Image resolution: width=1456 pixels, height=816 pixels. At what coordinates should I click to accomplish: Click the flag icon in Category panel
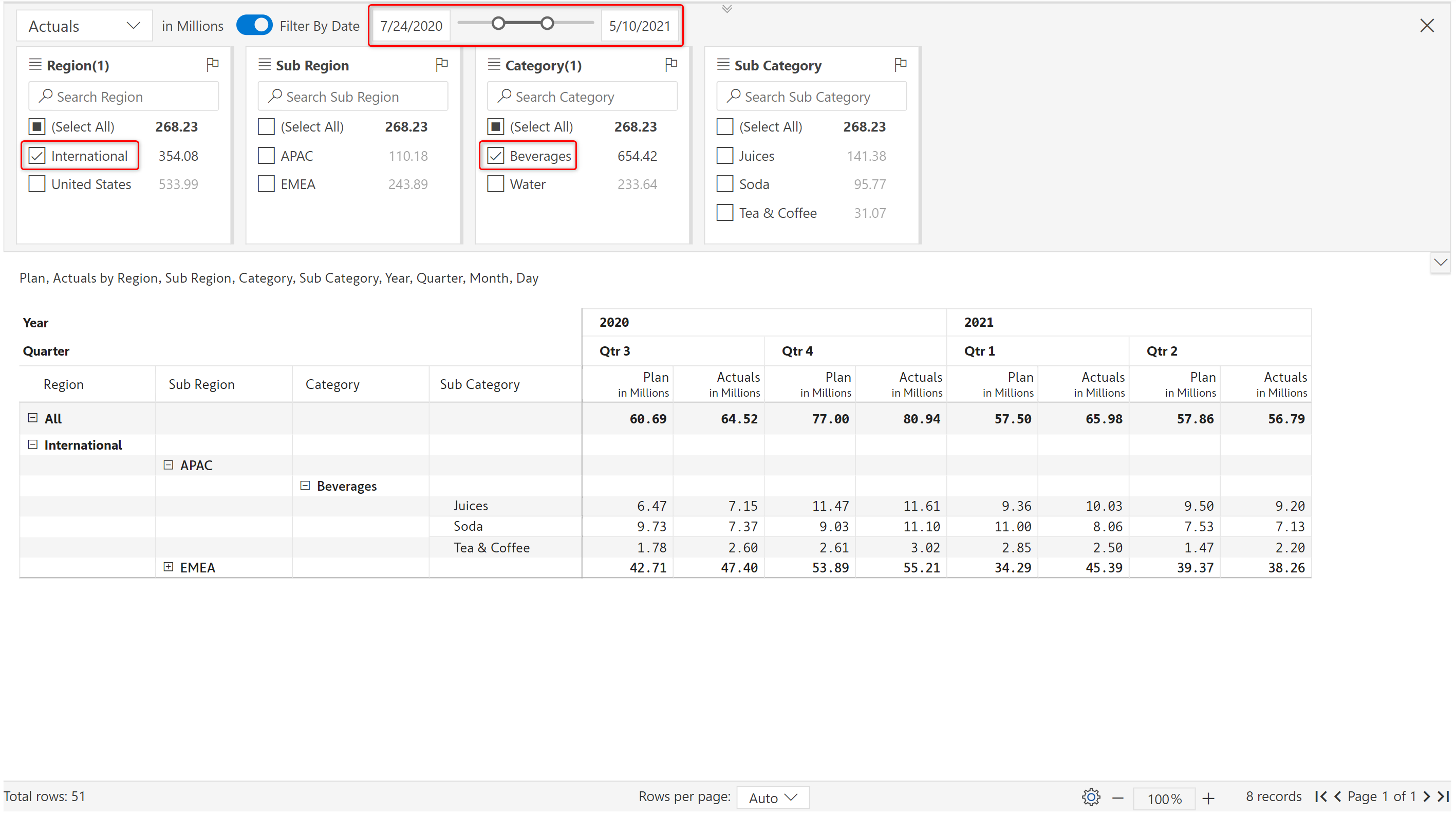(x=671, y=64)
